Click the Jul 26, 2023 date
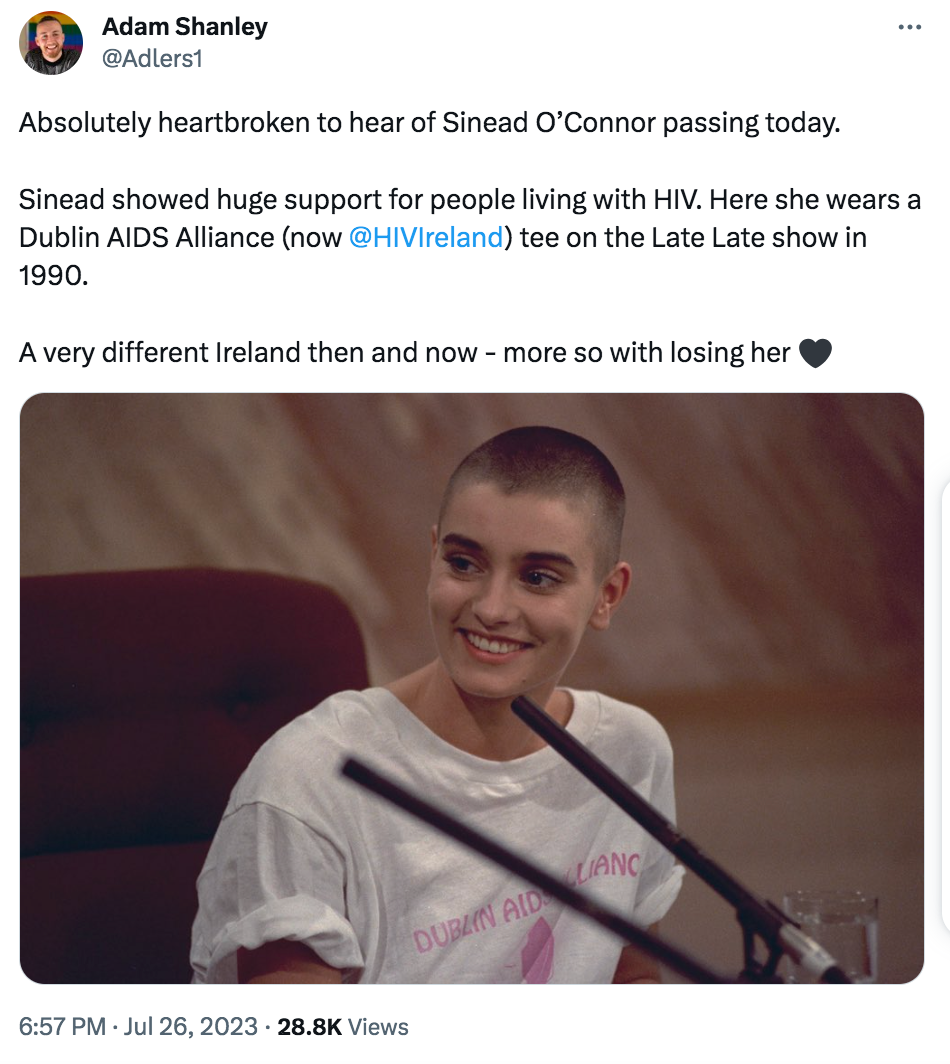 coord(192,1027)
